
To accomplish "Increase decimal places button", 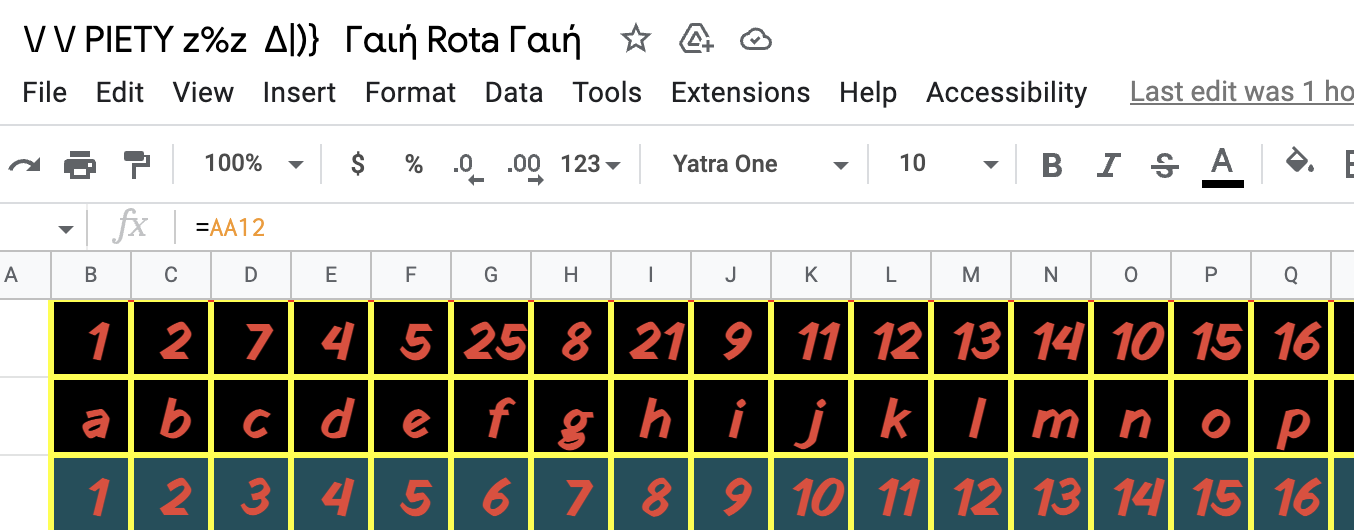I will tap(525, 166).
